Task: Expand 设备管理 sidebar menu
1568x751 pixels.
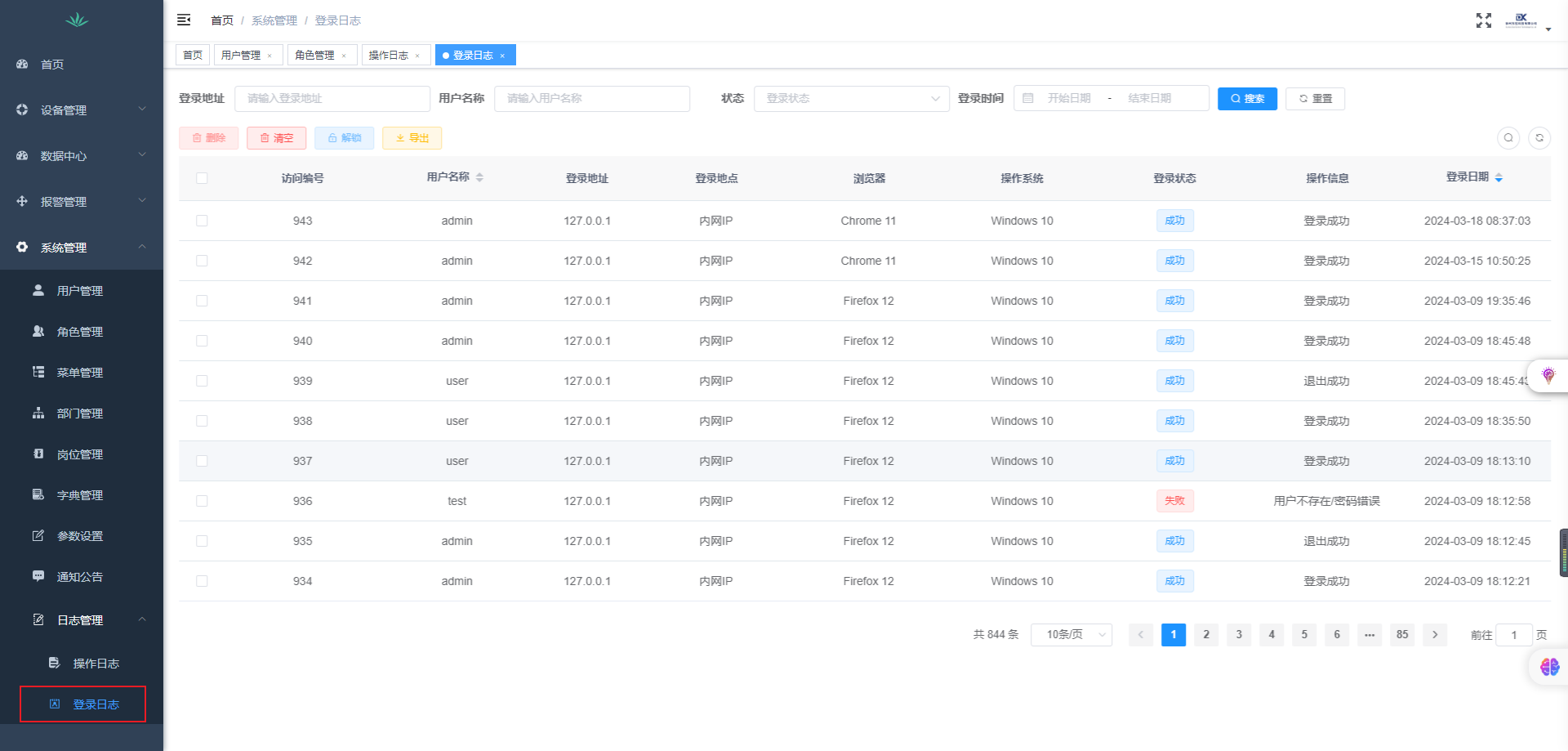Action: coord(82,110)
